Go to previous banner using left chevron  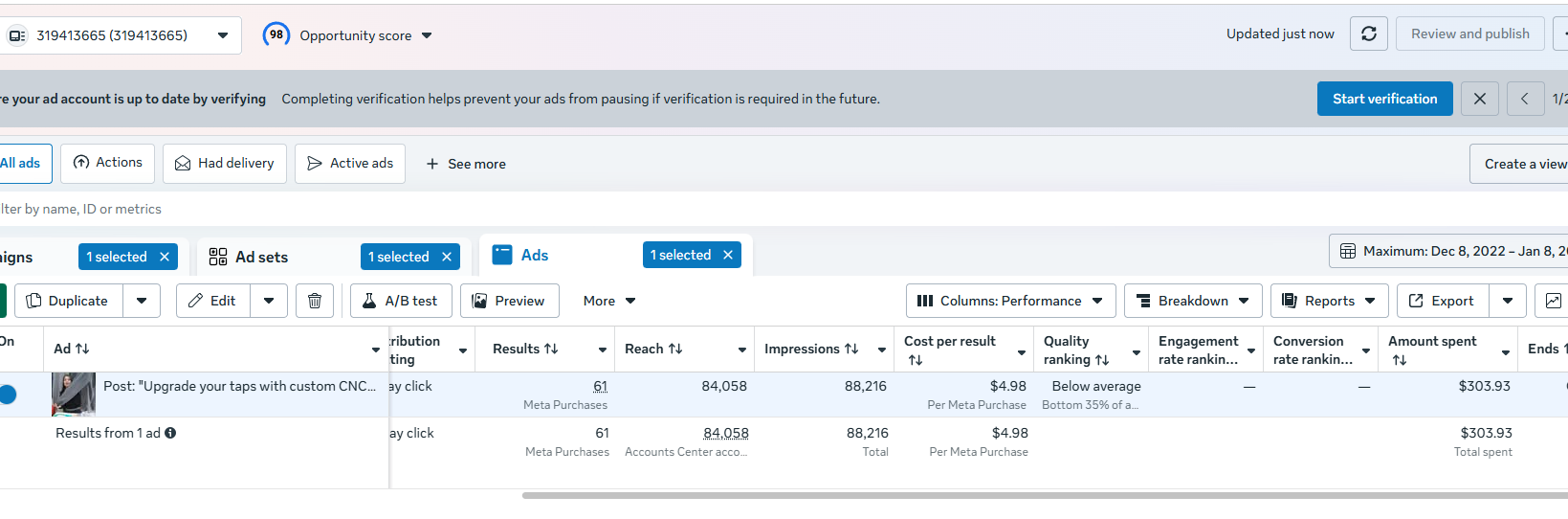click(1525, 99)
